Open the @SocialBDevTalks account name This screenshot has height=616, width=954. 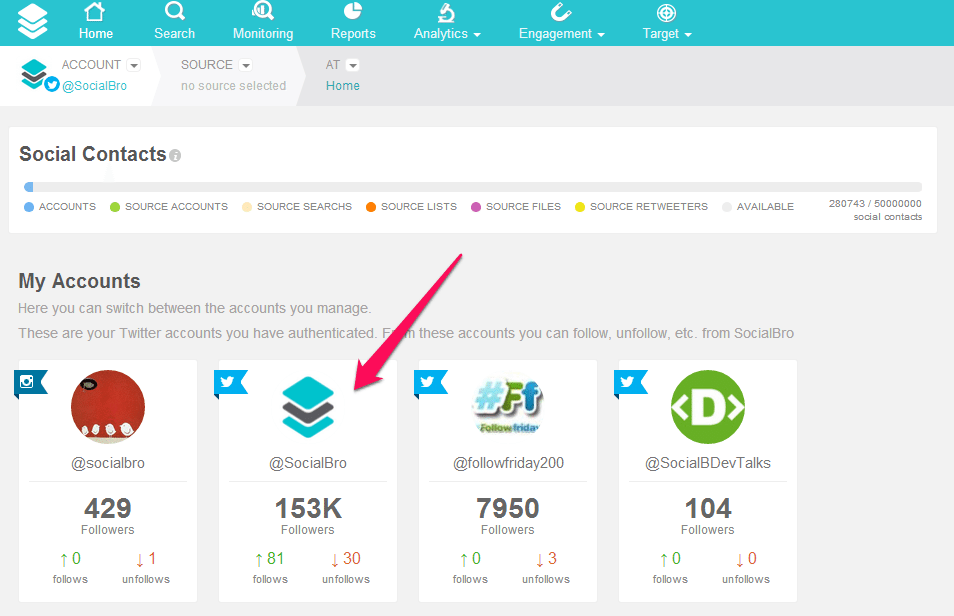click(708, 463)
